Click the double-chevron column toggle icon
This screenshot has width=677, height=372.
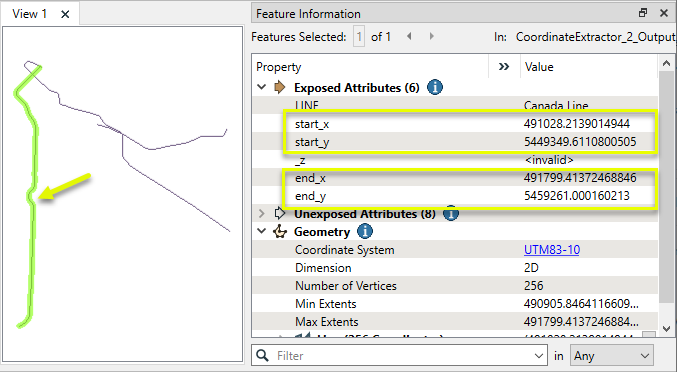coord(503,67)
